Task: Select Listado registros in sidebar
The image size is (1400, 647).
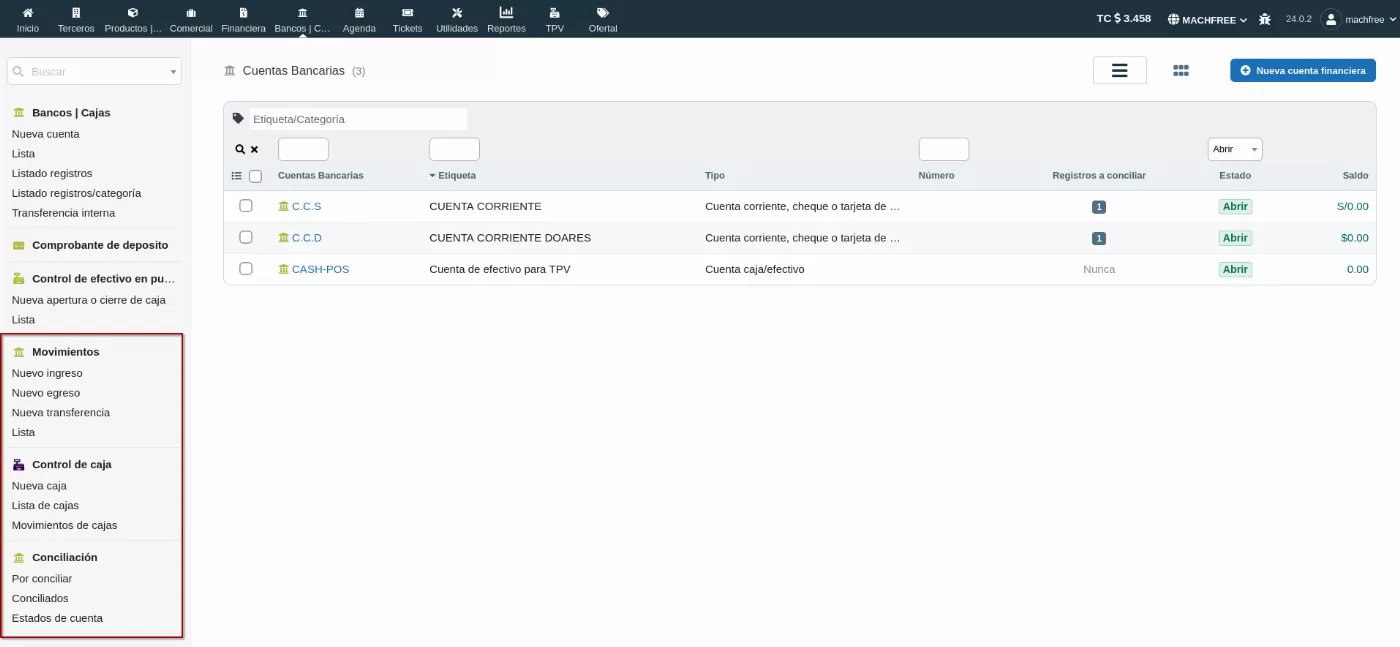Action: click(x=52, y=173)
